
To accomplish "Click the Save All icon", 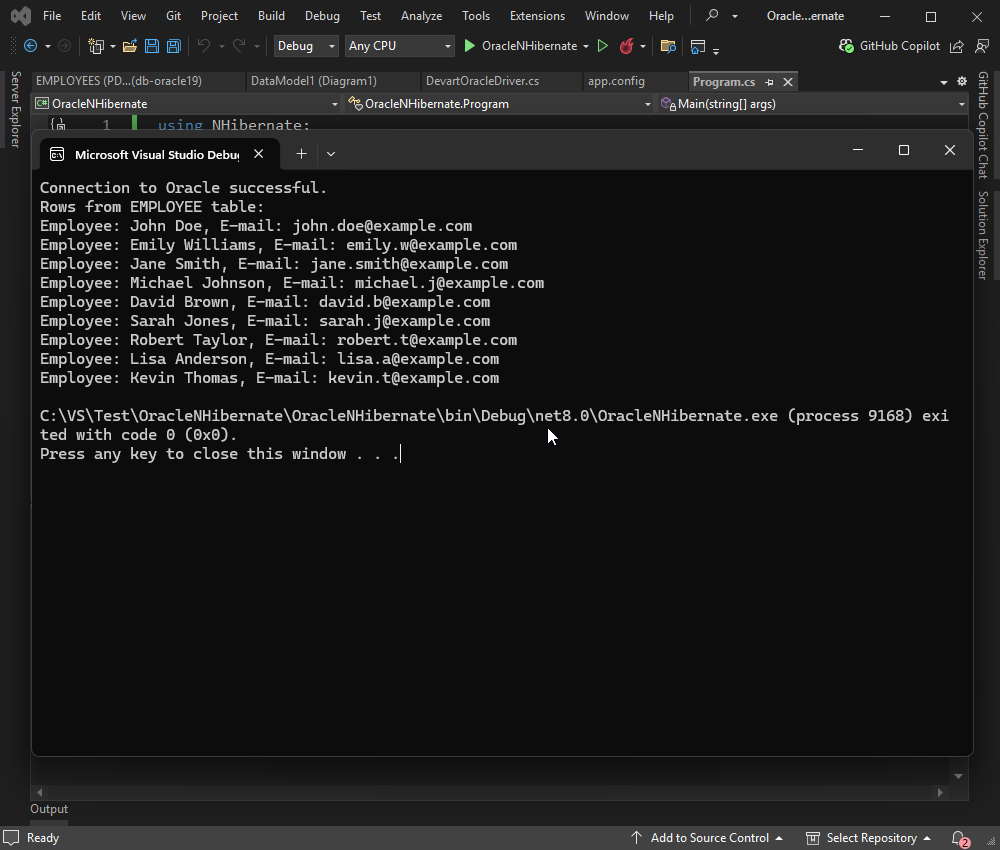I will point(173,45).
